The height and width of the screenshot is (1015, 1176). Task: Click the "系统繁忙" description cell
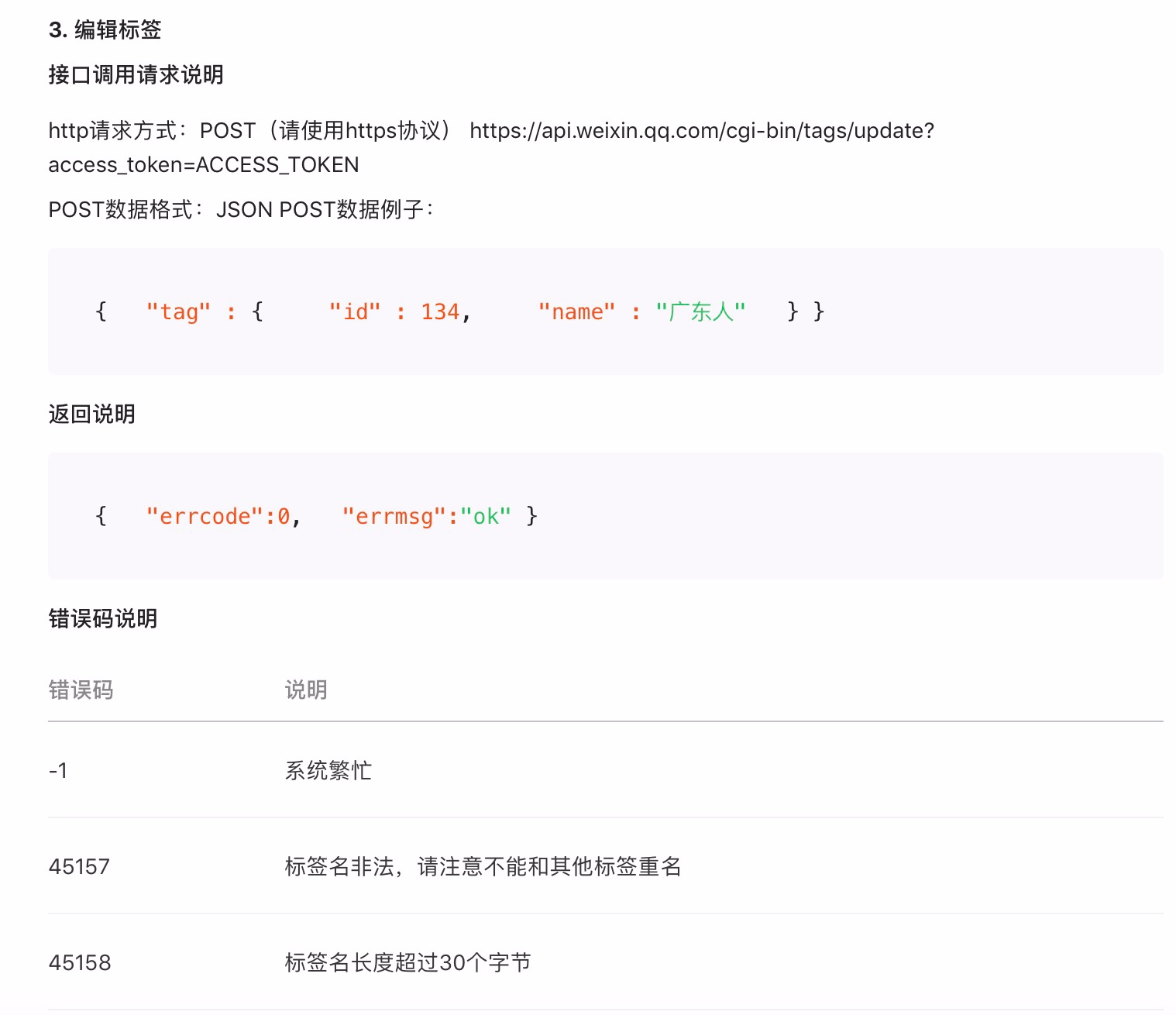point(328,770)
